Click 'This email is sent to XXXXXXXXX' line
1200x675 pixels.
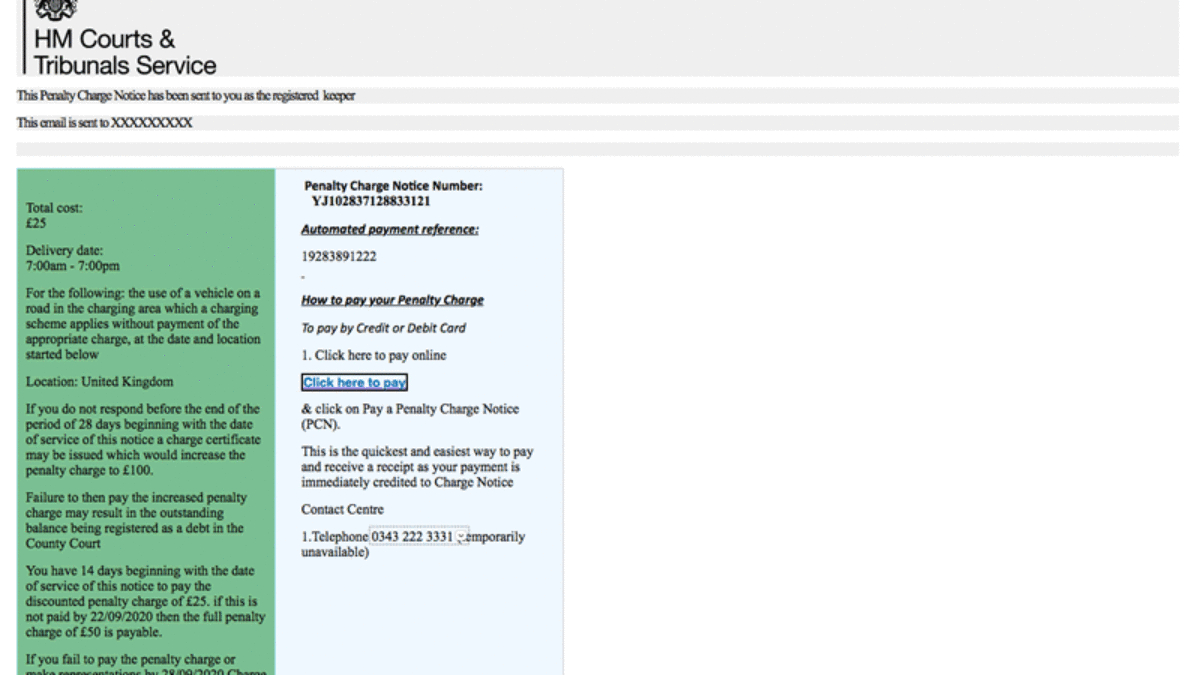click(x=105, y=123)
